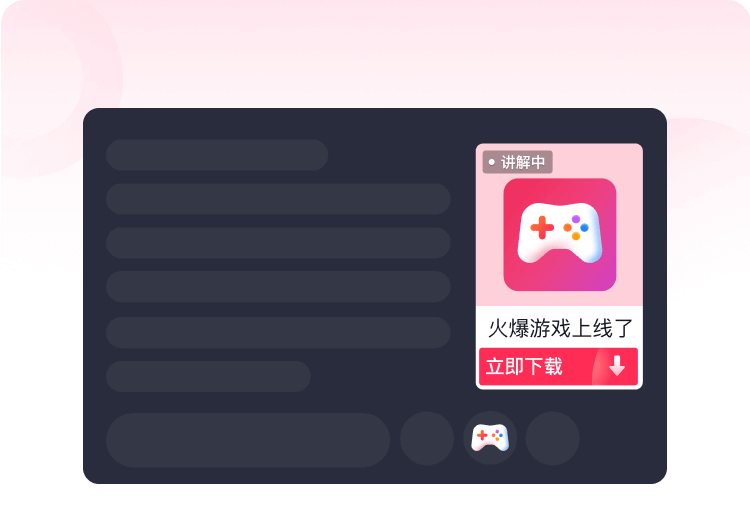Click the 立即下载 download button

[x=558, y=366]
